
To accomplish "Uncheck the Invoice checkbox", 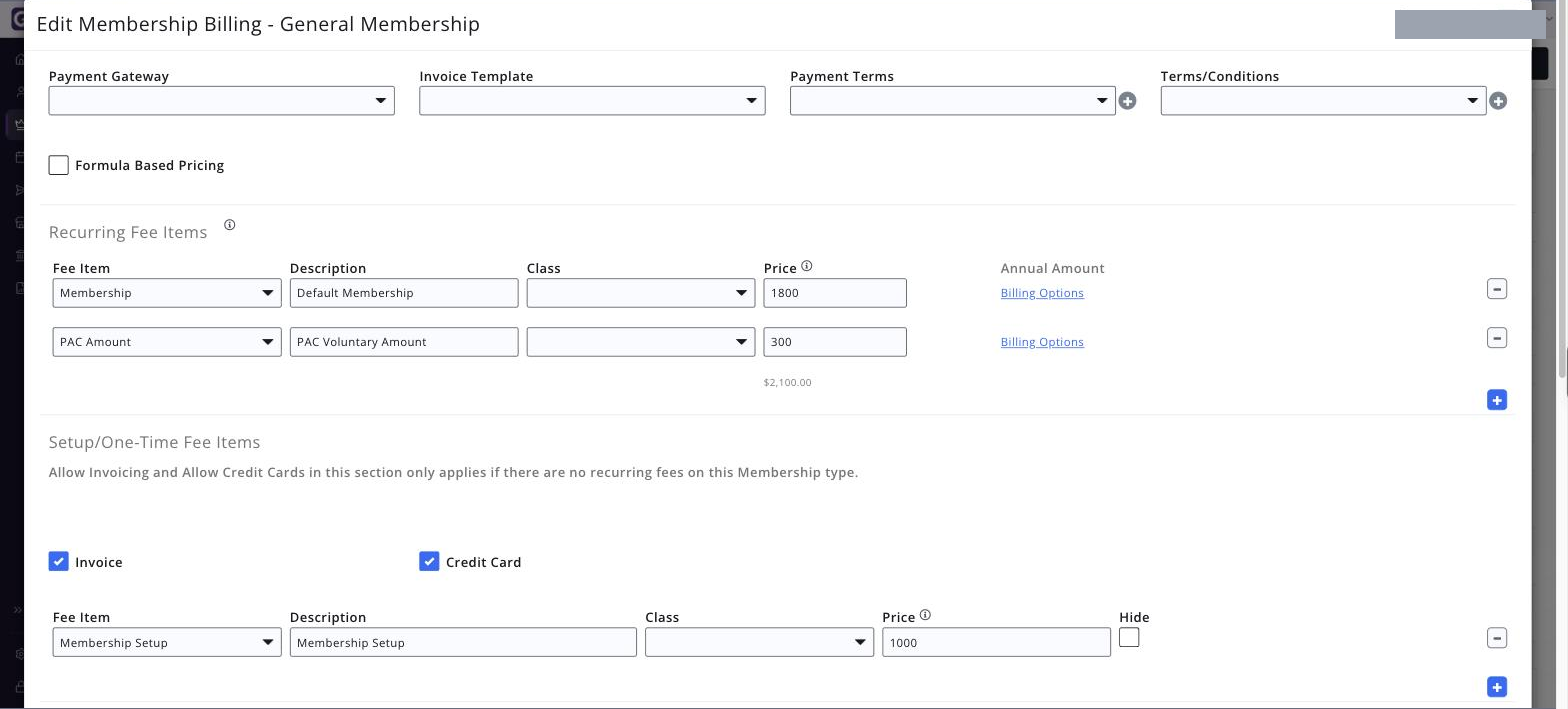I will (59, 562).
